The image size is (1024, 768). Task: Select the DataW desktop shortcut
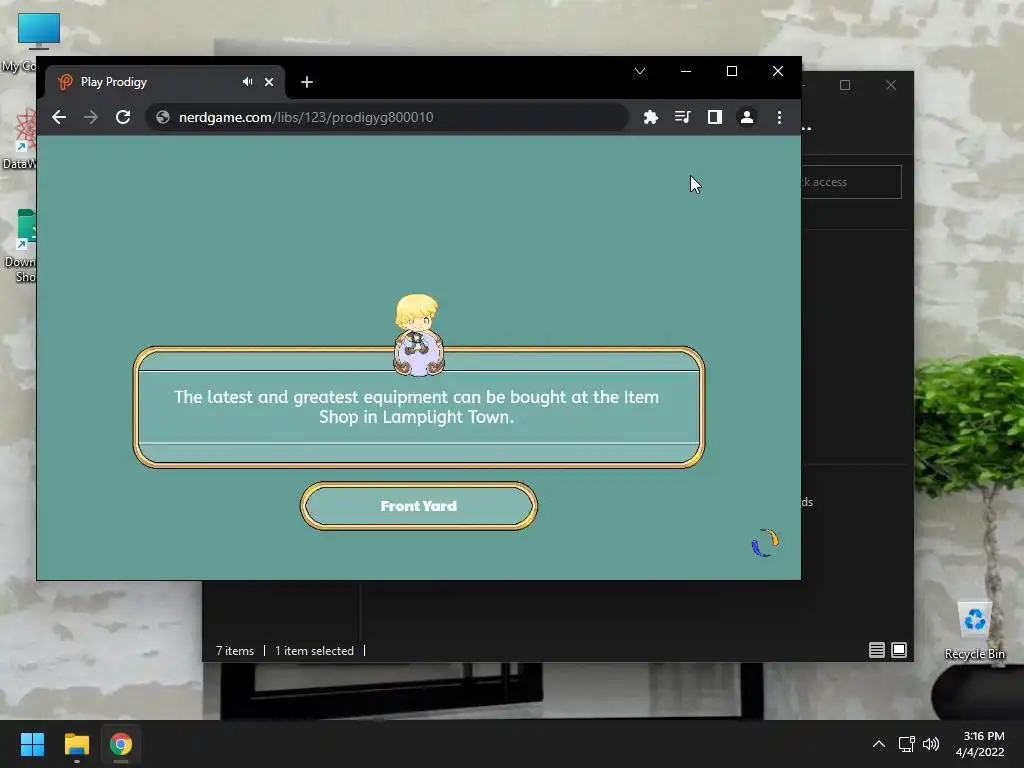[18, 138]
